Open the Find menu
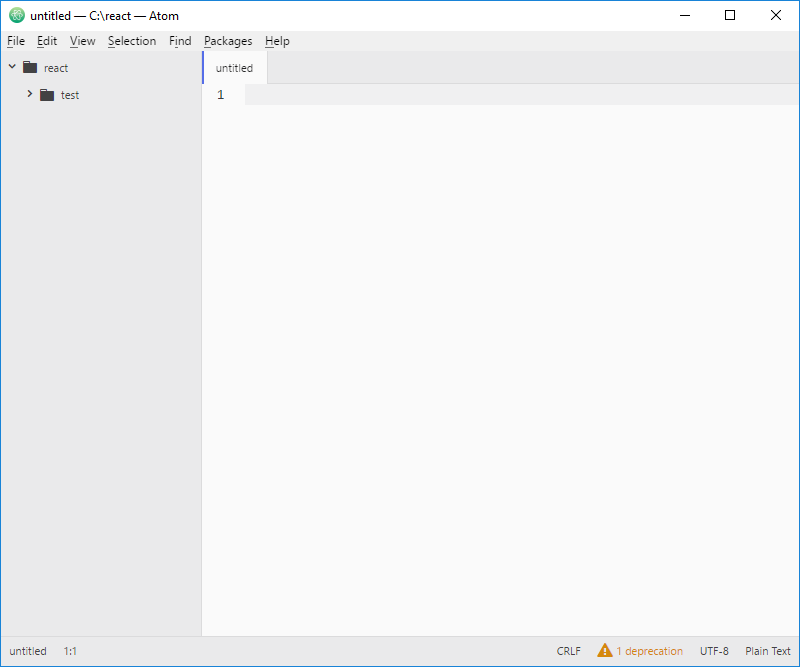 coord(180,41)
